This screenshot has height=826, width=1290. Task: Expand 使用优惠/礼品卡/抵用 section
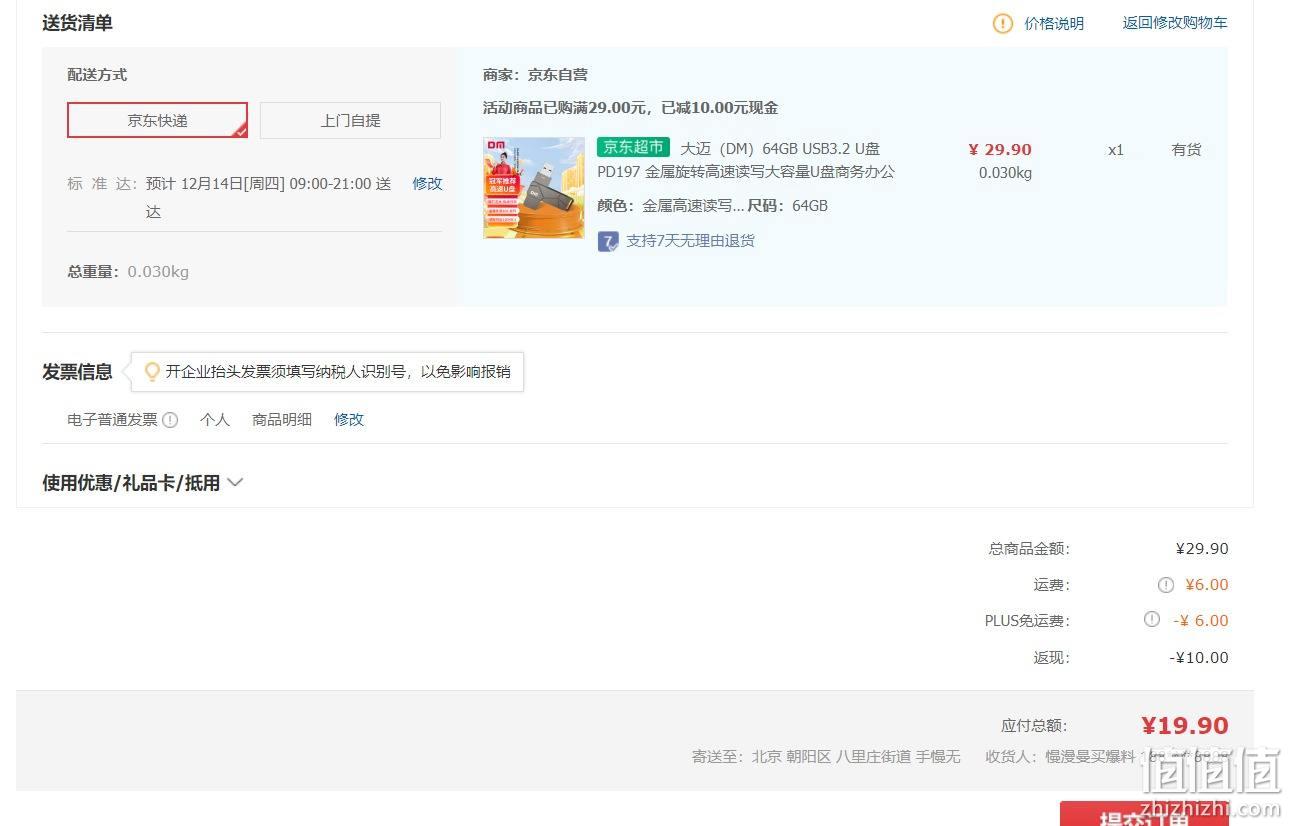tap(143, 483)
